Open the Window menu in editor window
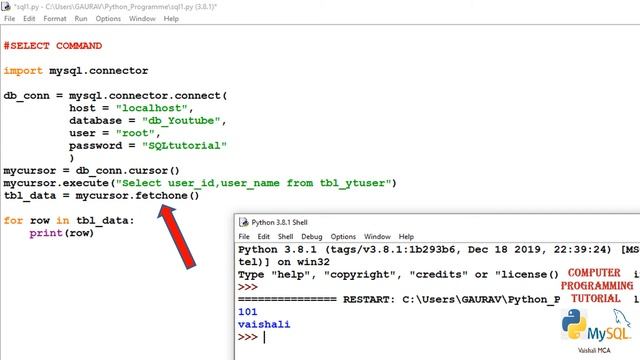The width and height of the screenshot is (640, 360). pyautogui.click(x=142, y=19)
